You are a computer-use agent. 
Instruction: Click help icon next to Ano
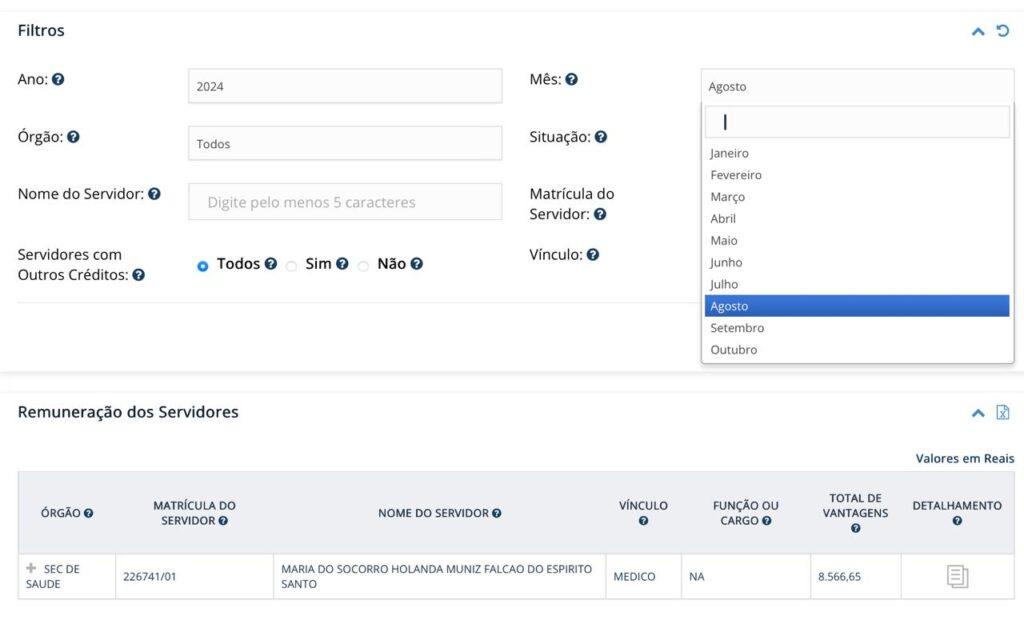58,79
